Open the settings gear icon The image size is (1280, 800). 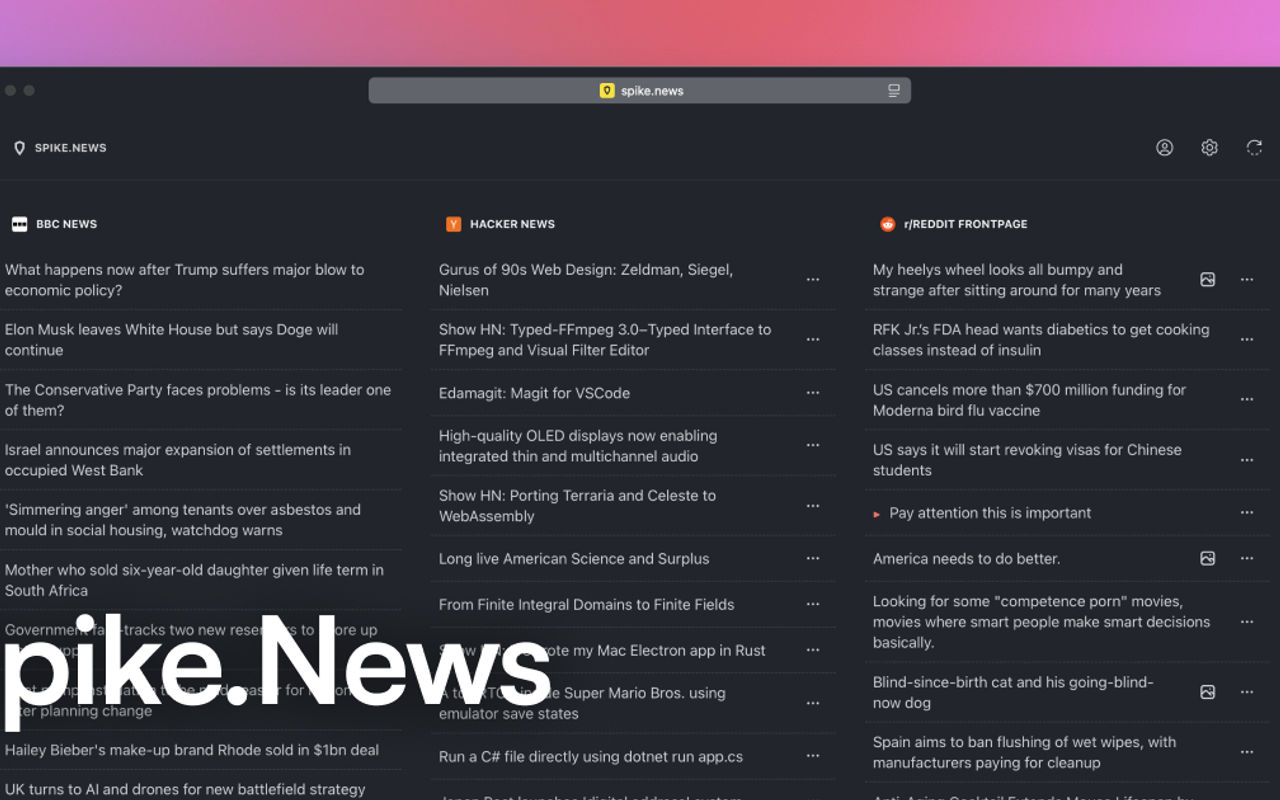1209,148
